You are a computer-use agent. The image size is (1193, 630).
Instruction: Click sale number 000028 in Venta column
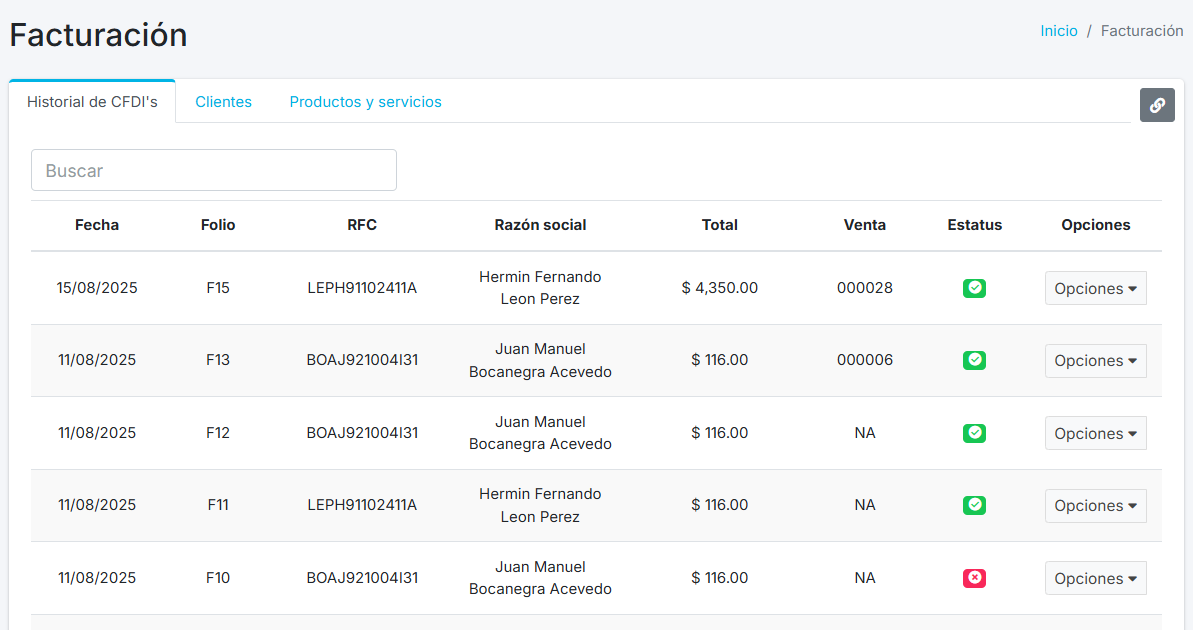click(x=864, y=288)
